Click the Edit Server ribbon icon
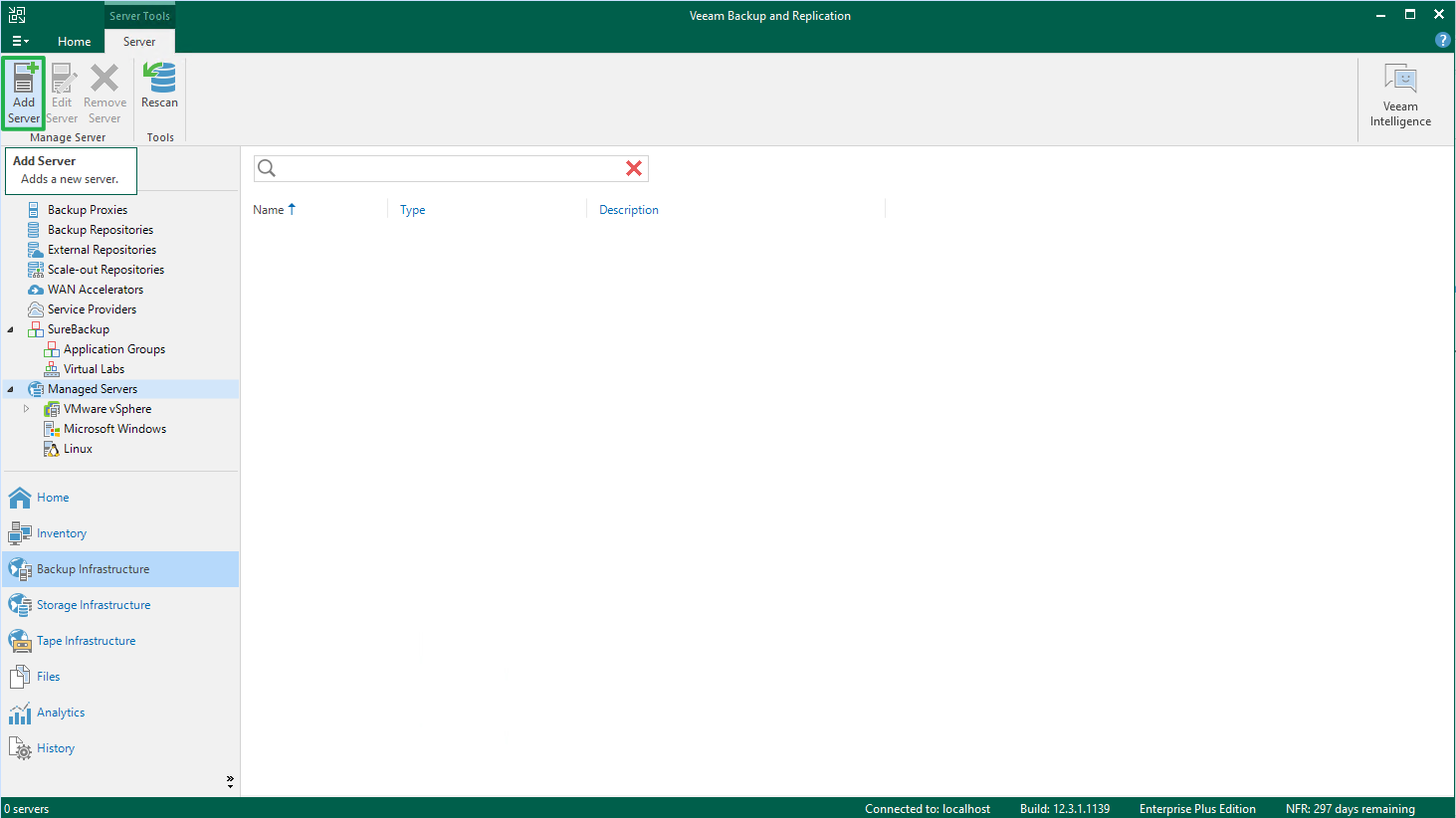This screenshot has height=818, width=1456. (x=62, y=78)
